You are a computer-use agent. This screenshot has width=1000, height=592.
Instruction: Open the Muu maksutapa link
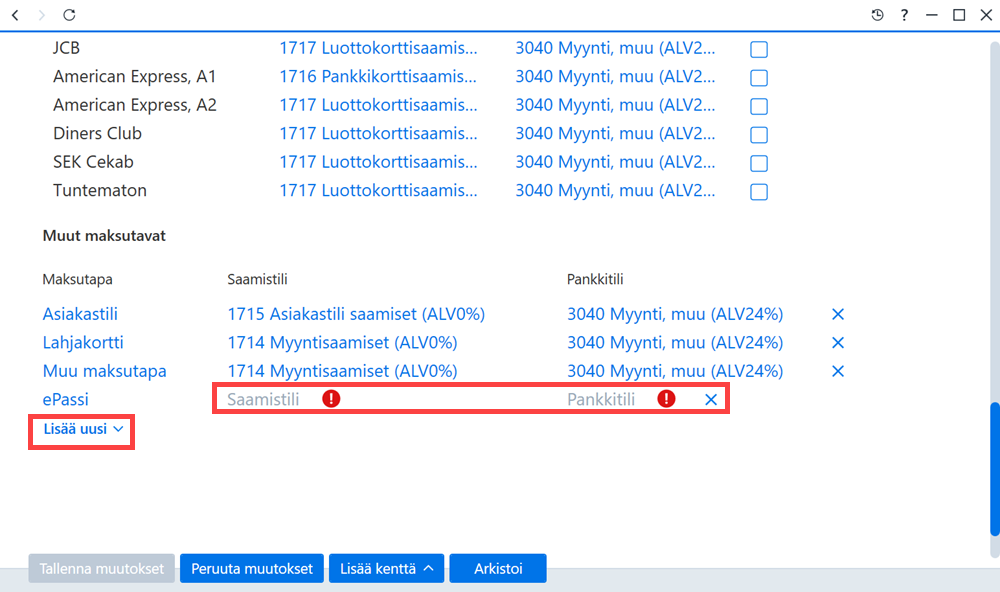105,371
